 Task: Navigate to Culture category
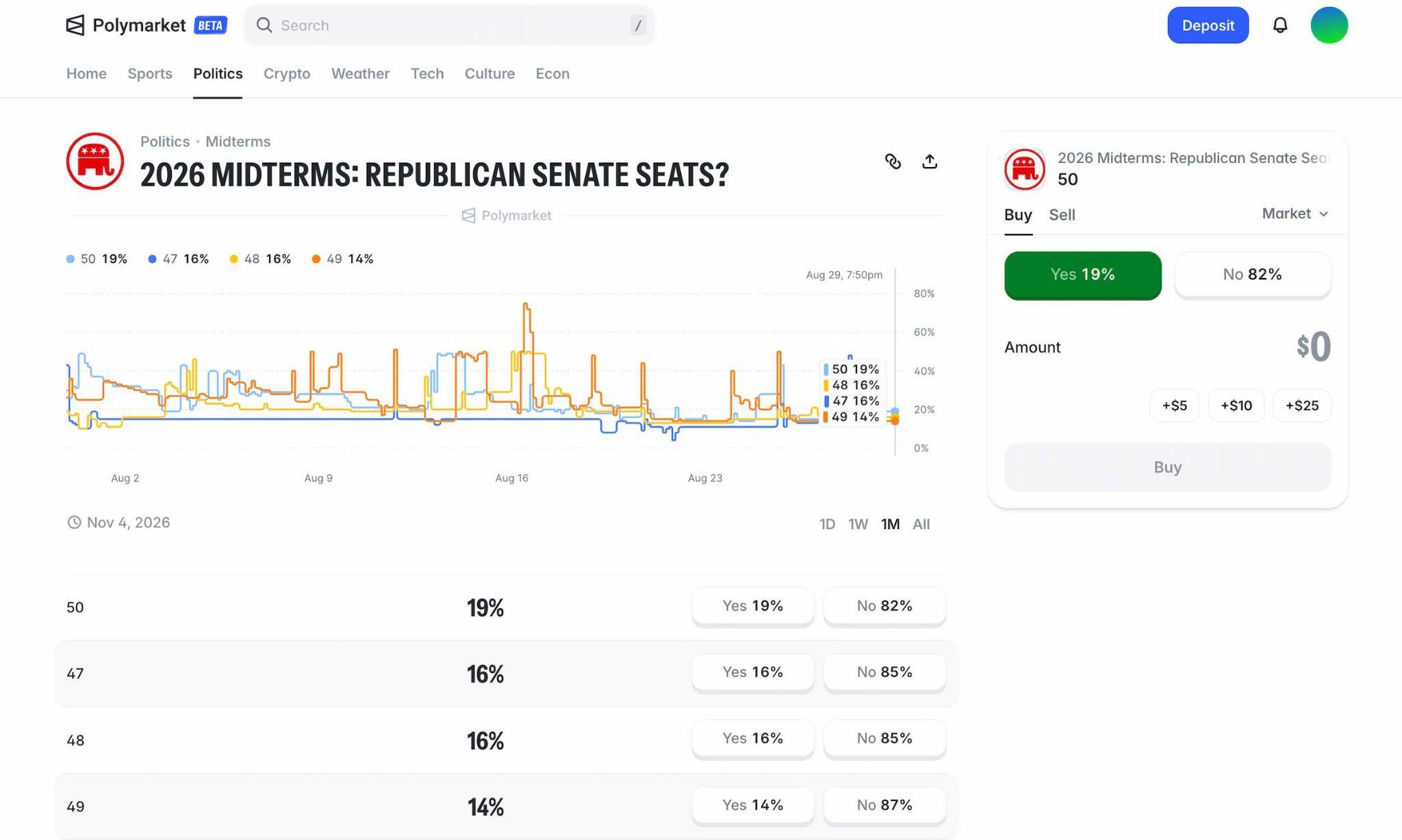click(489, 73)
